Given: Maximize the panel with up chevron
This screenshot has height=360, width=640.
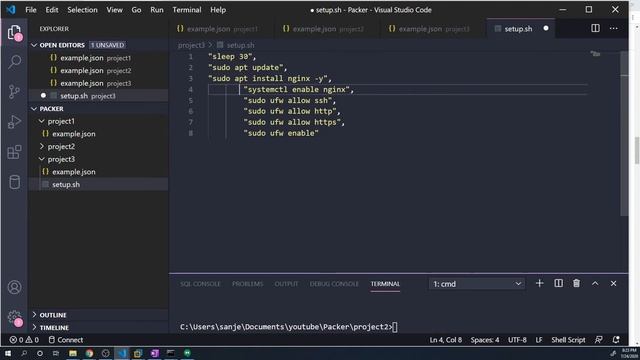Looking at the screenshot, I should (x=595, y=283).
